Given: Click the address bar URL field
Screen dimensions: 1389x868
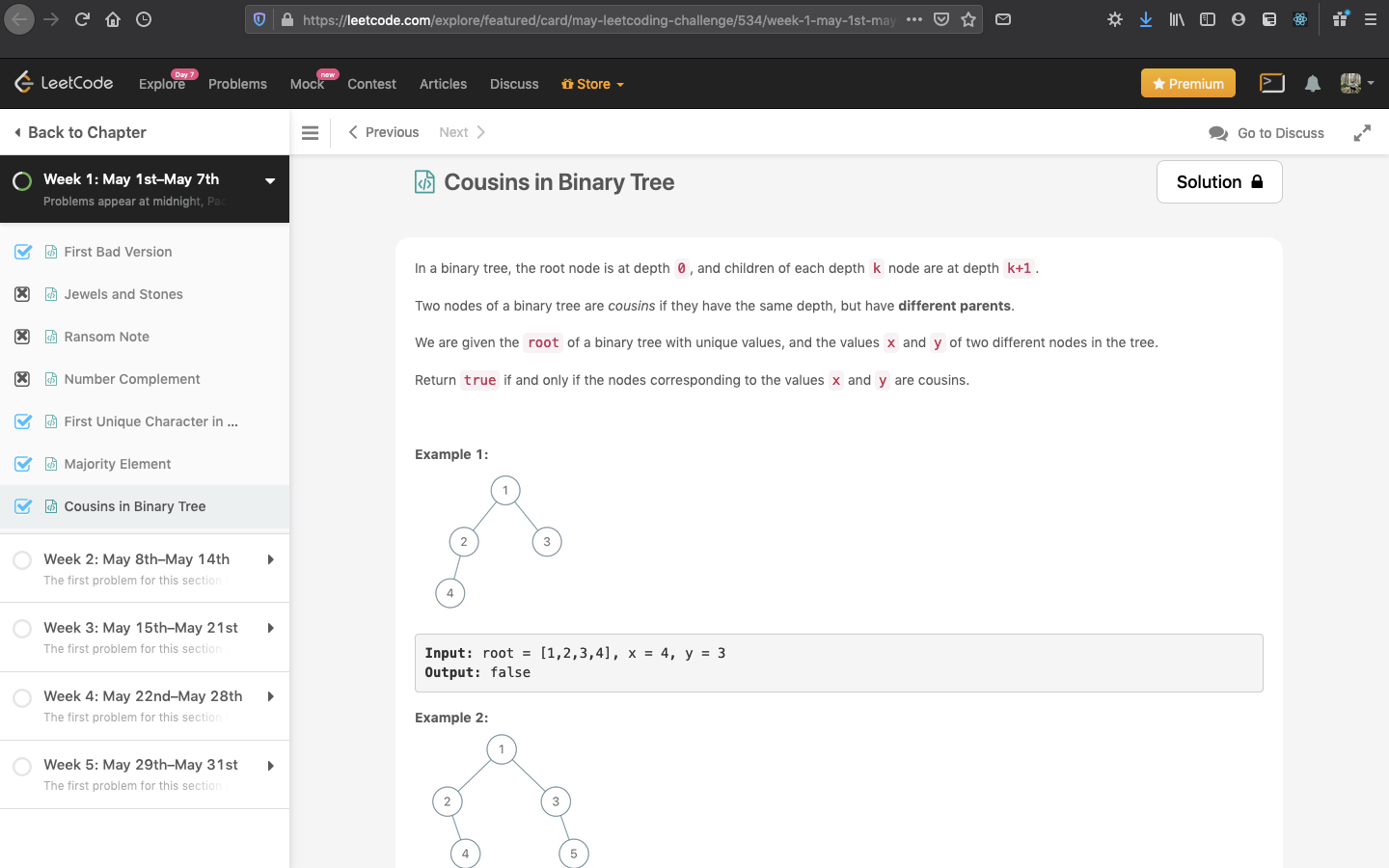Looking at the screenshot, I should tap(598, 19).
